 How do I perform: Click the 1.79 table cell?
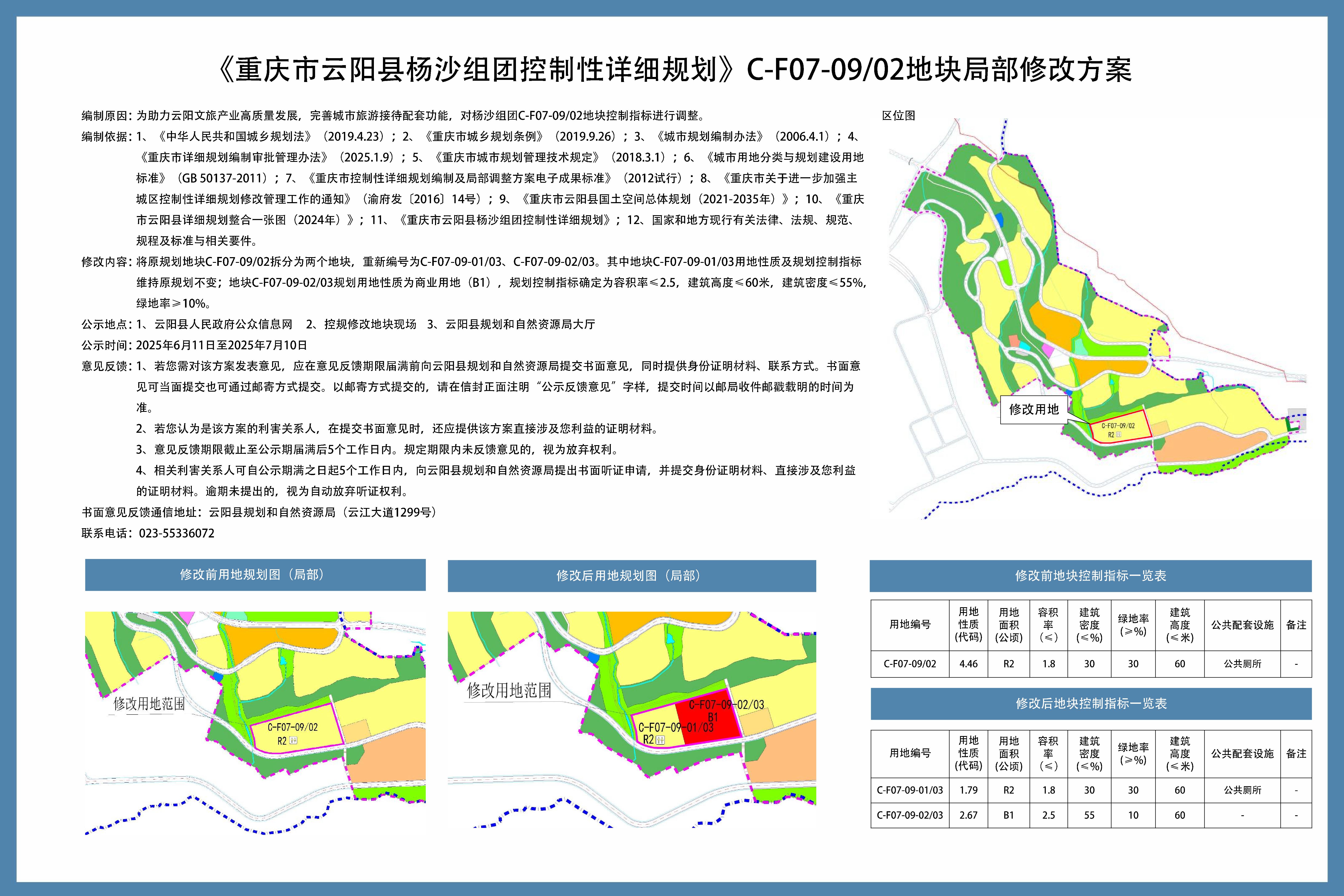969,790
